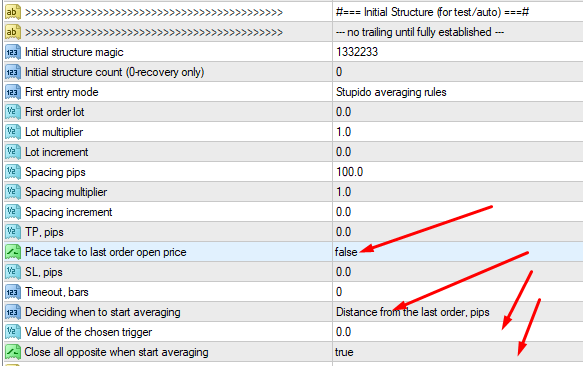Select the Lot multiplier parameter row

(x=294, y=132)
